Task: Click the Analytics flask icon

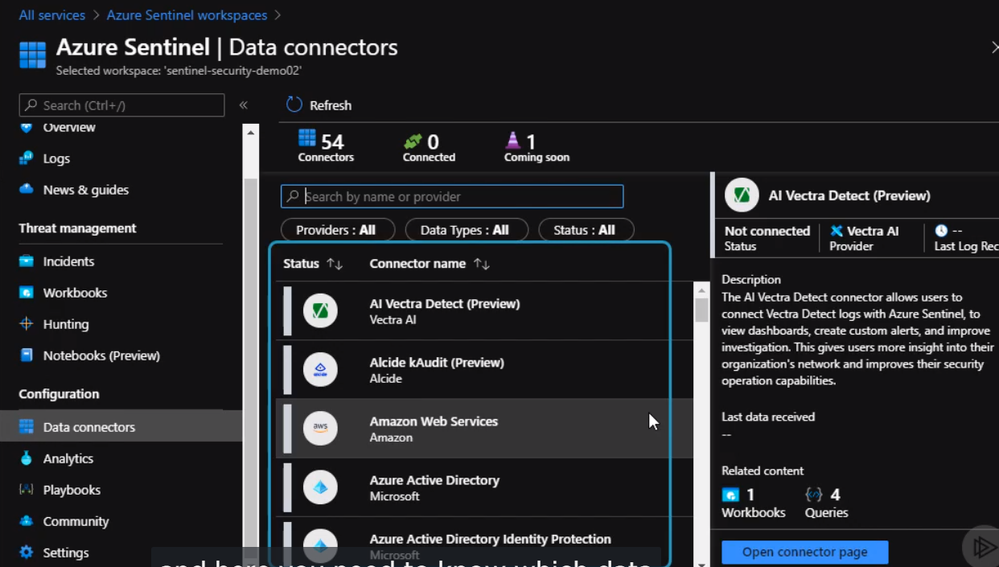Action: [x=26, y=458]
